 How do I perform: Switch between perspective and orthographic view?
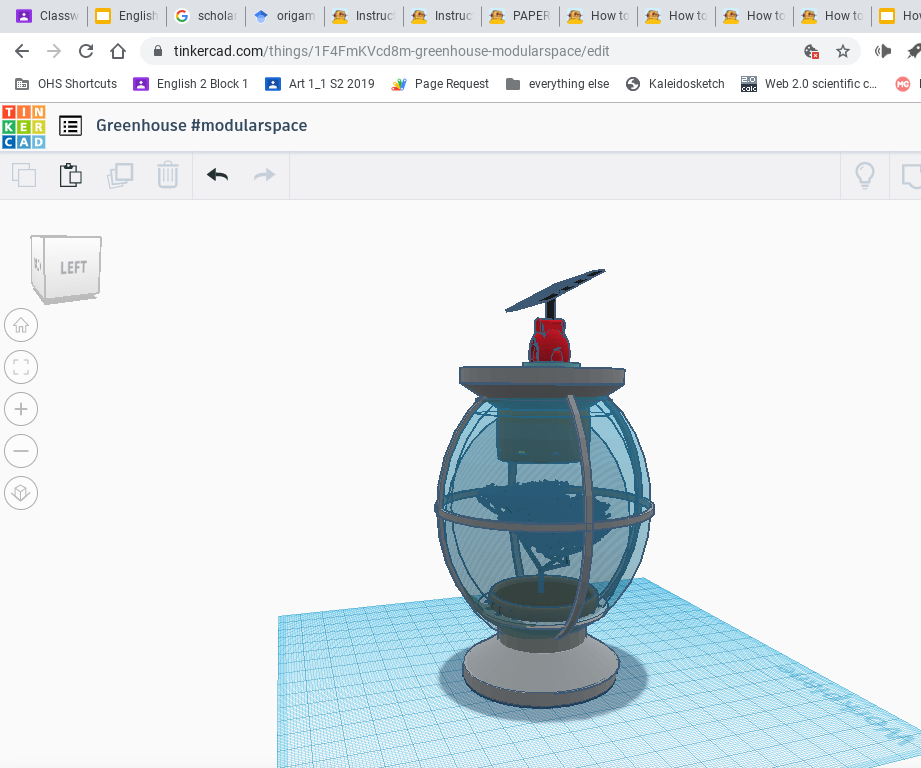click(x=21, y=493)
